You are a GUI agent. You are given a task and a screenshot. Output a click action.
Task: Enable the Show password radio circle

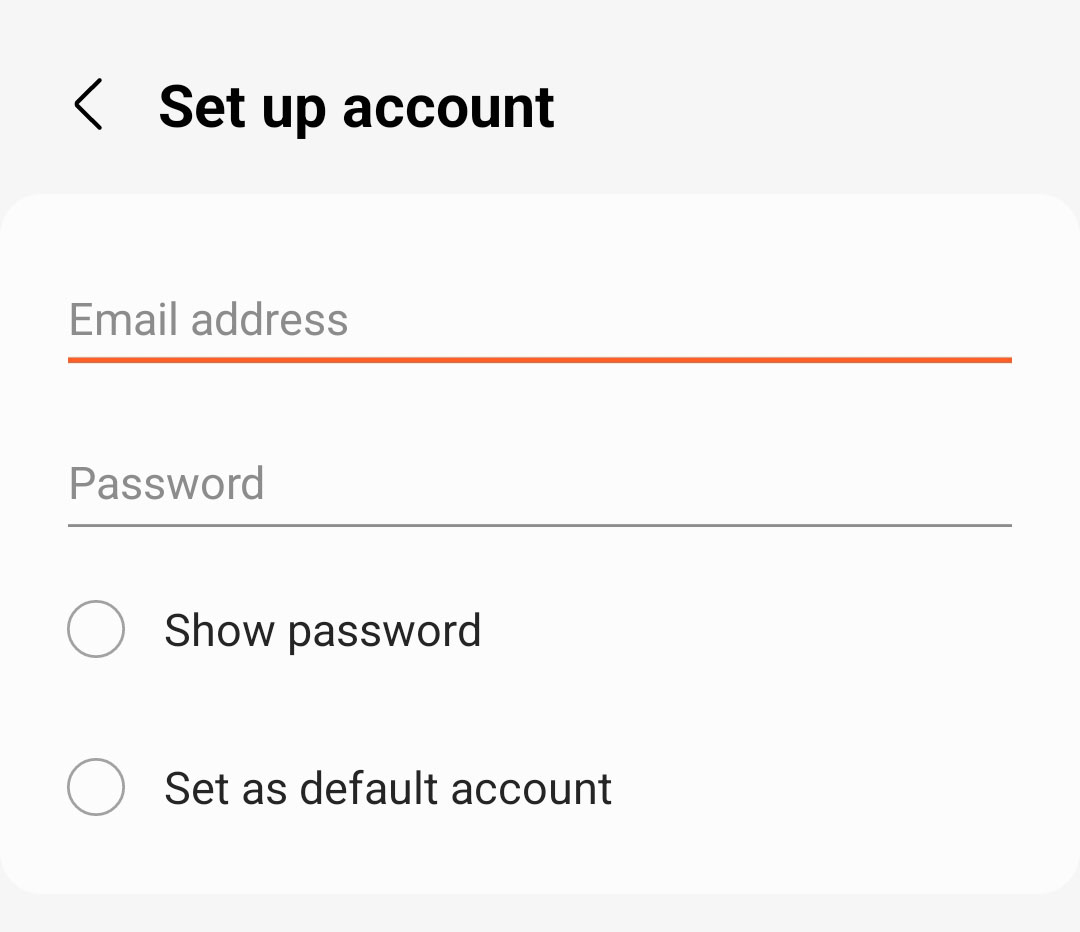pos(96,629)
